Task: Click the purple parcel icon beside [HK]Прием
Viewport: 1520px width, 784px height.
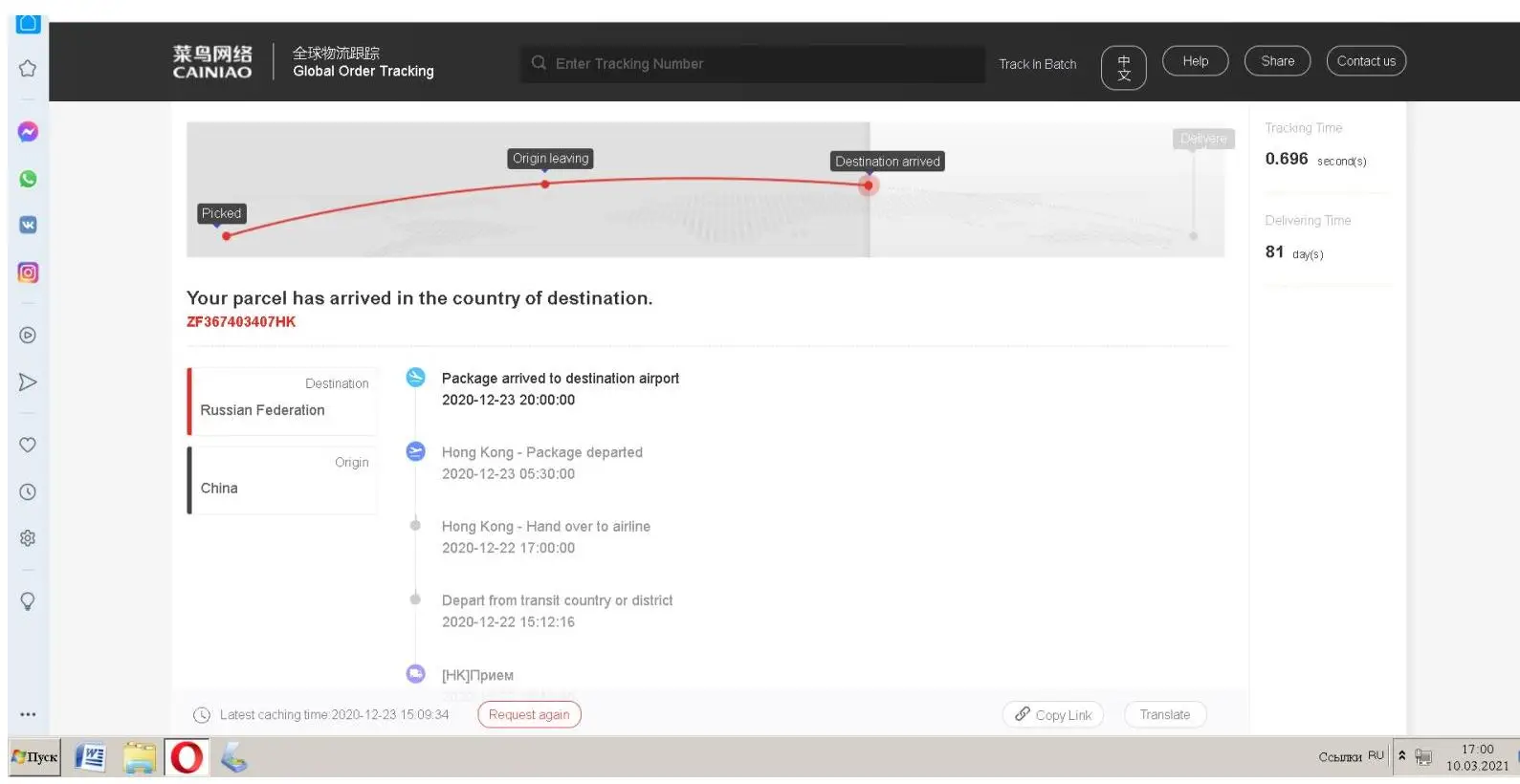Action: click(x=415, y=674)
